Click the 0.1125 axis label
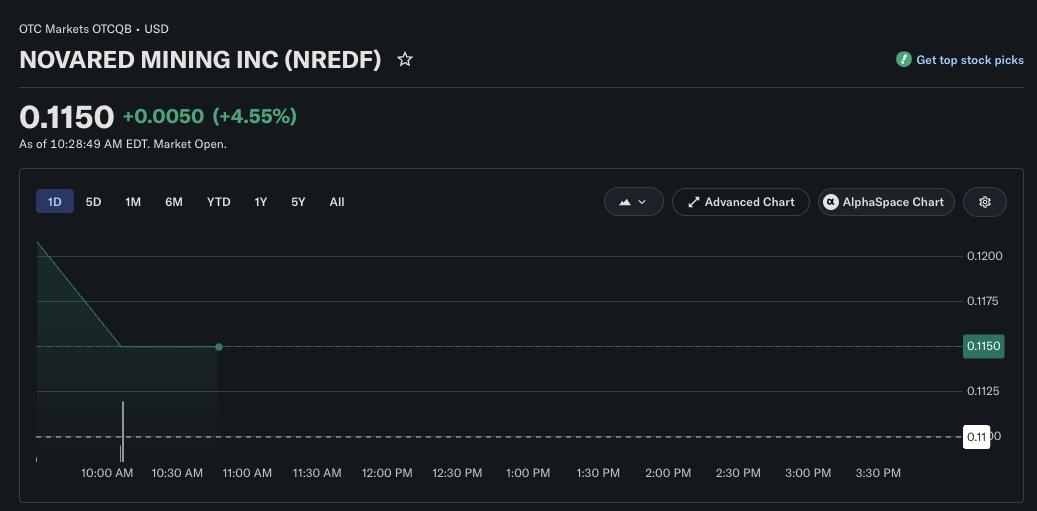 985,391
